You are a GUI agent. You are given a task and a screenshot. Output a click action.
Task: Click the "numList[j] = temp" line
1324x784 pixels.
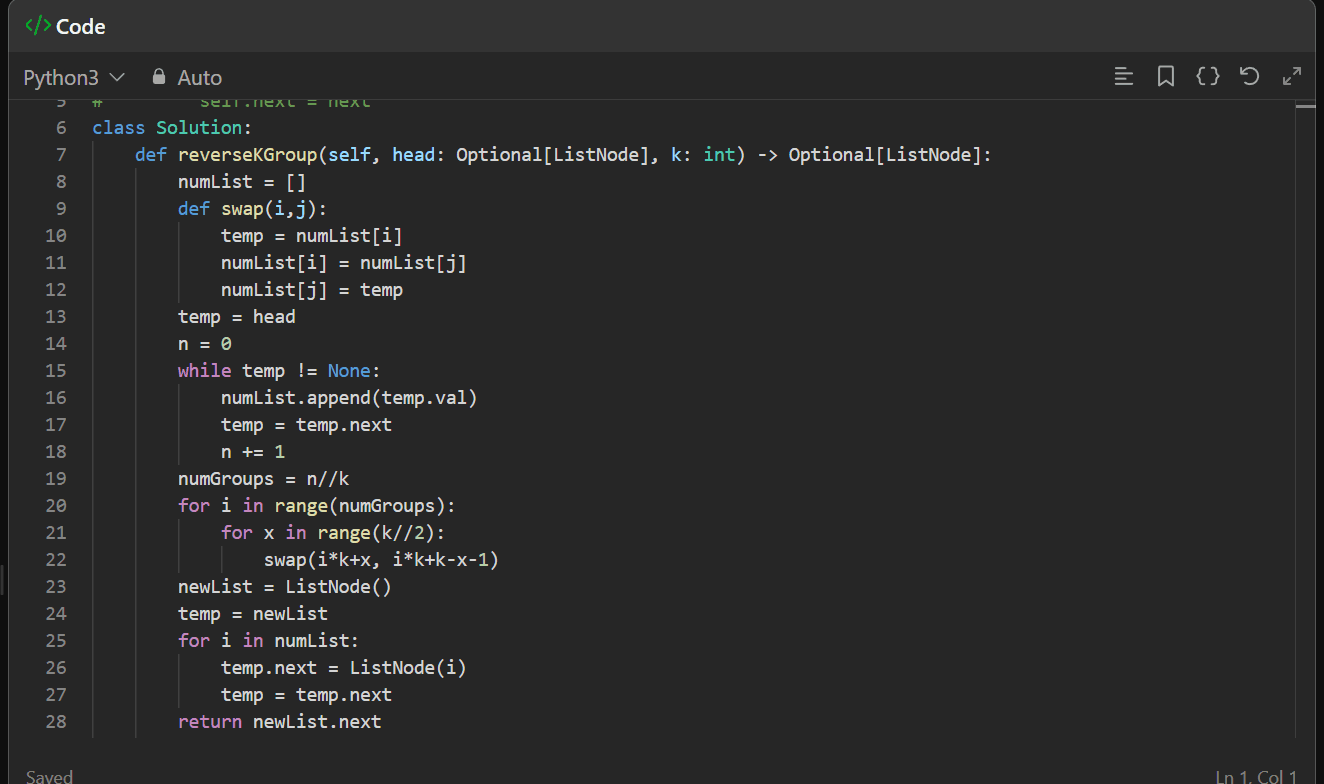312,289
